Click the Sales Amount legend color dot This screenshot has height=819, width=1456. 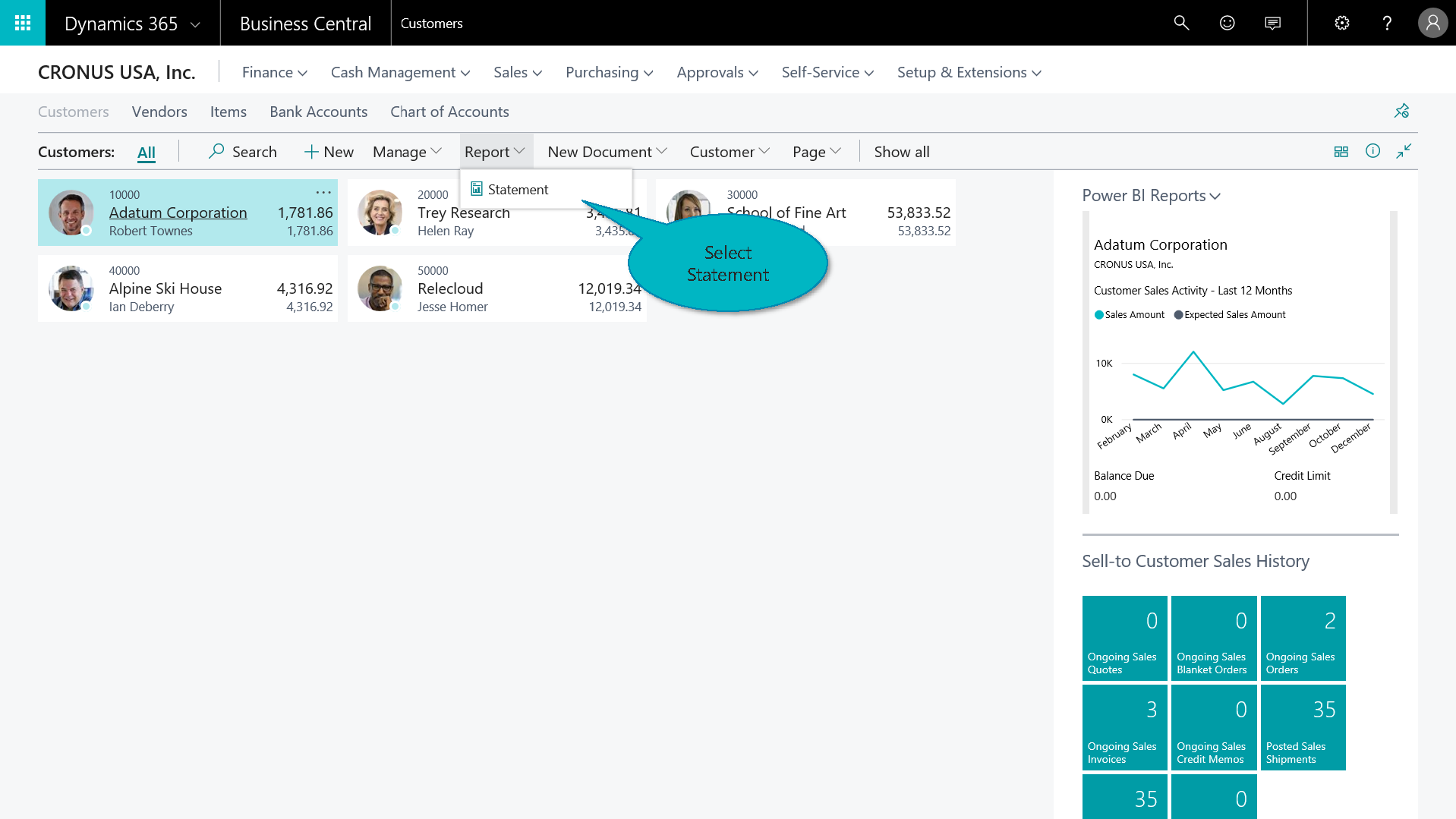coord(1098,315)
